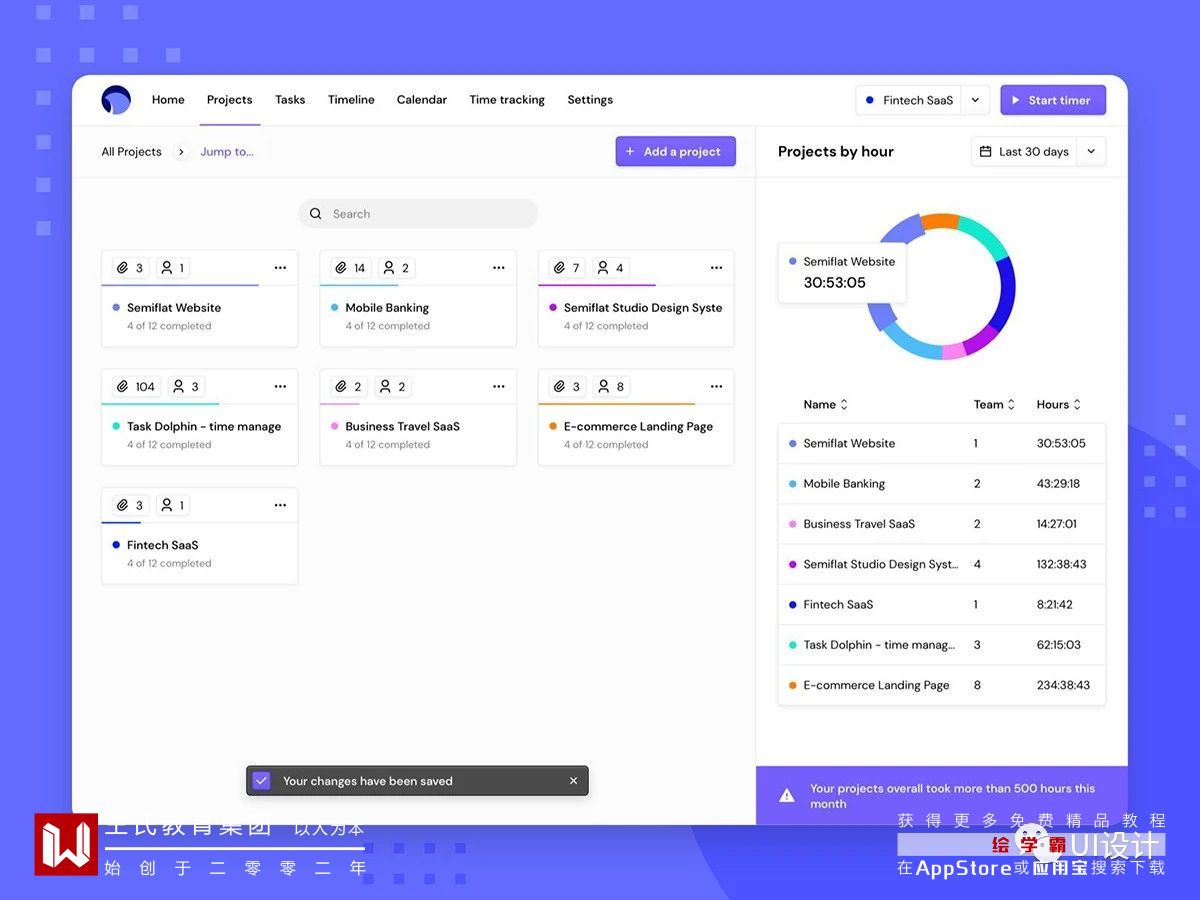Click the attachments badge on the Business Travel SaaS card
The width and height of the screenshot is (1200, 900).
point(349,386)
